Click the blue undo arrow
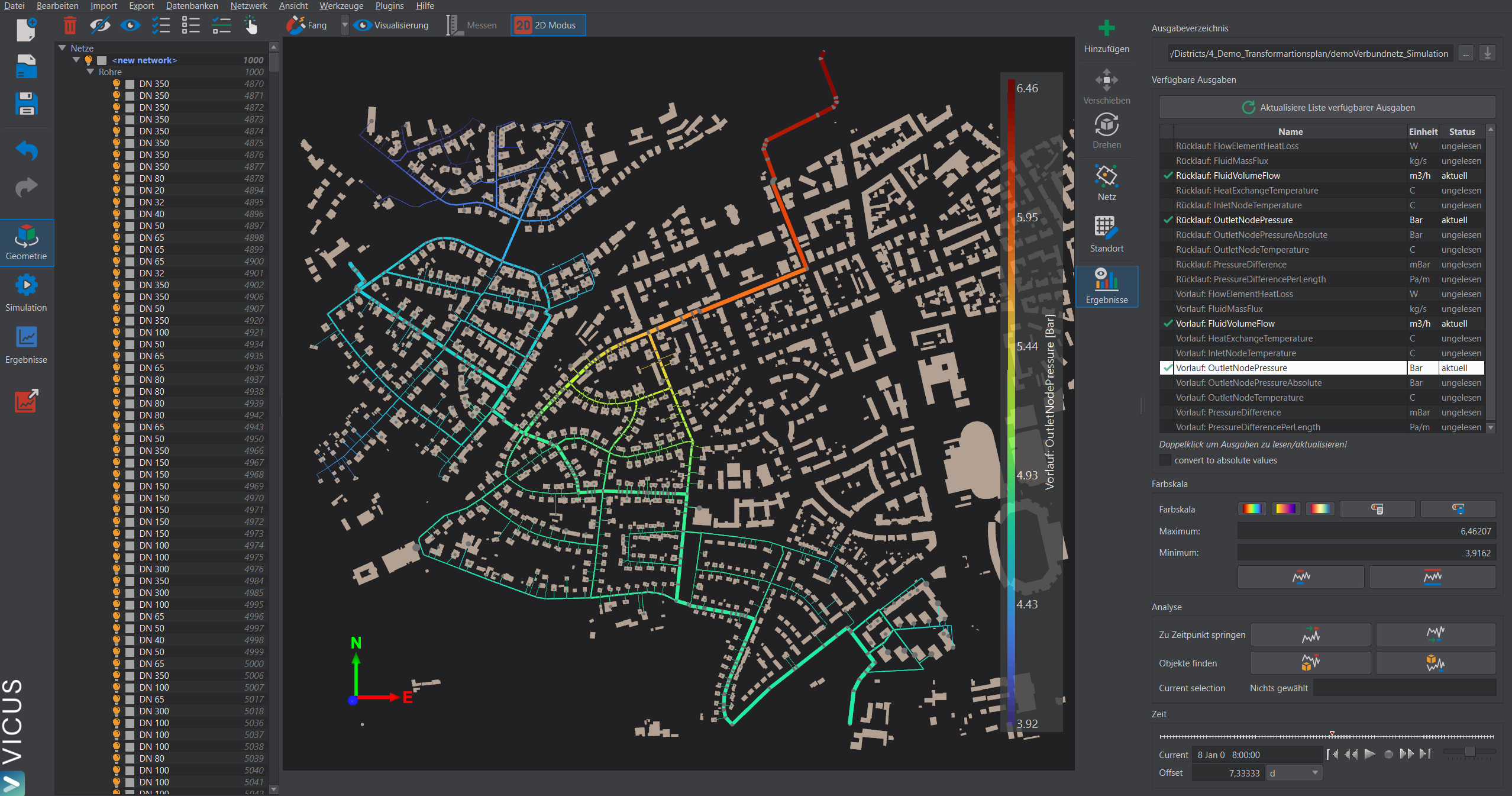Screen dimensions: 1512x796 pos(27,150)
